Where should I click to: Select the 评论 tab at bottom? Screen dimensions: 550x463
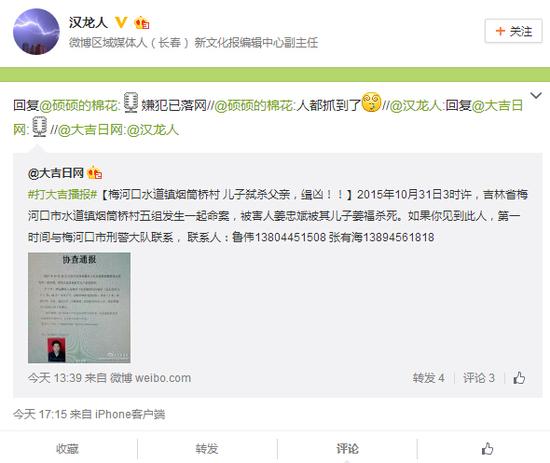[x=347, y=449]
